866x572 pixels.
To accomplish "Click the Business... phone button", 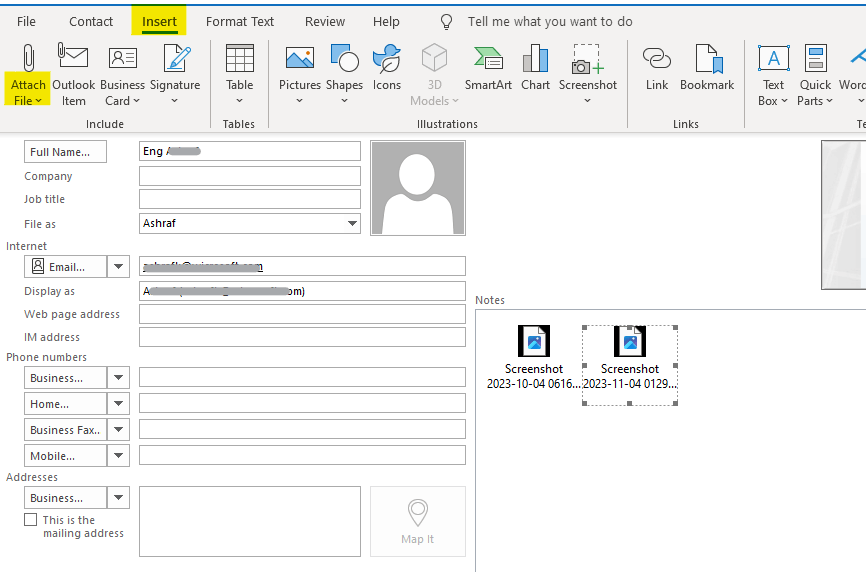I will pos(65,378).
